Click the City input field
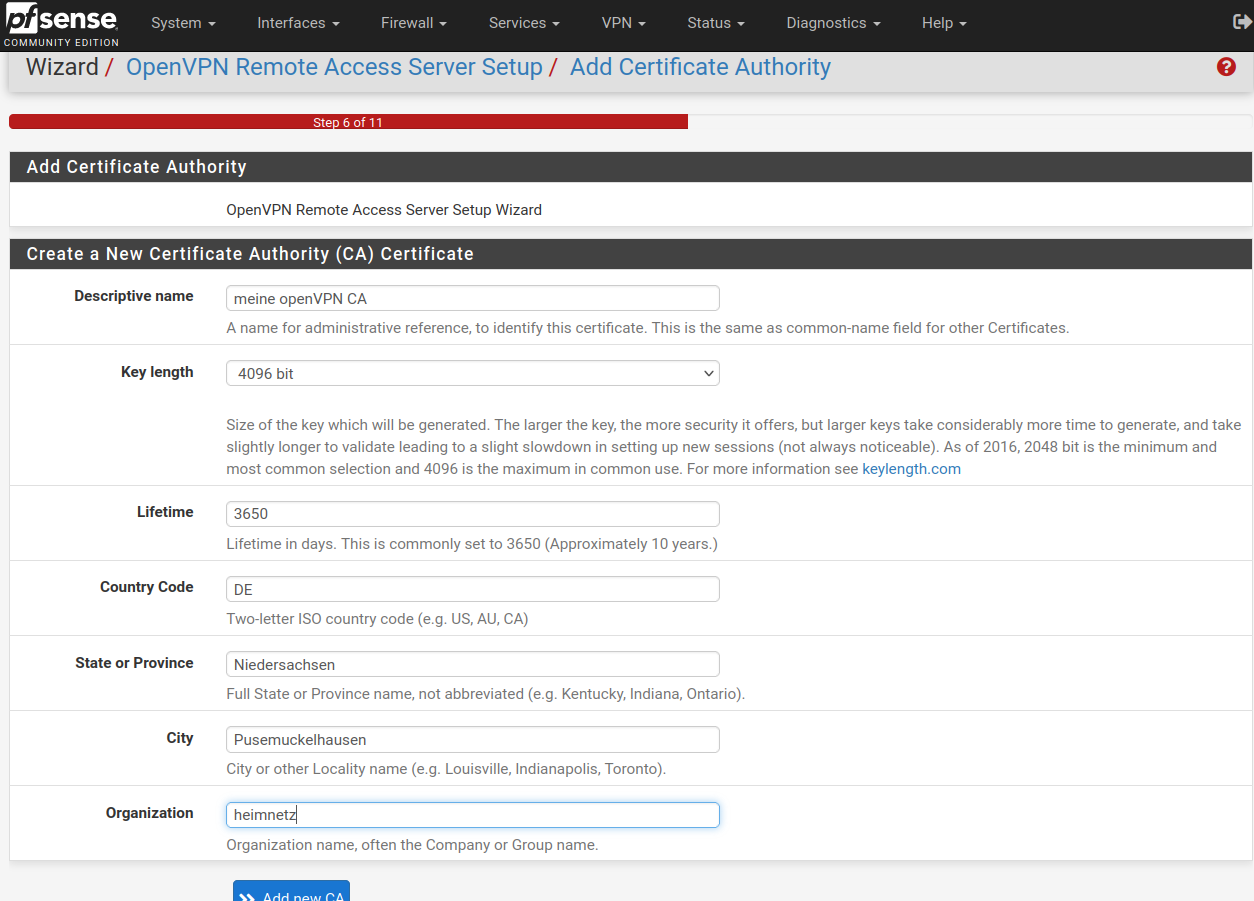 point(473,740)
